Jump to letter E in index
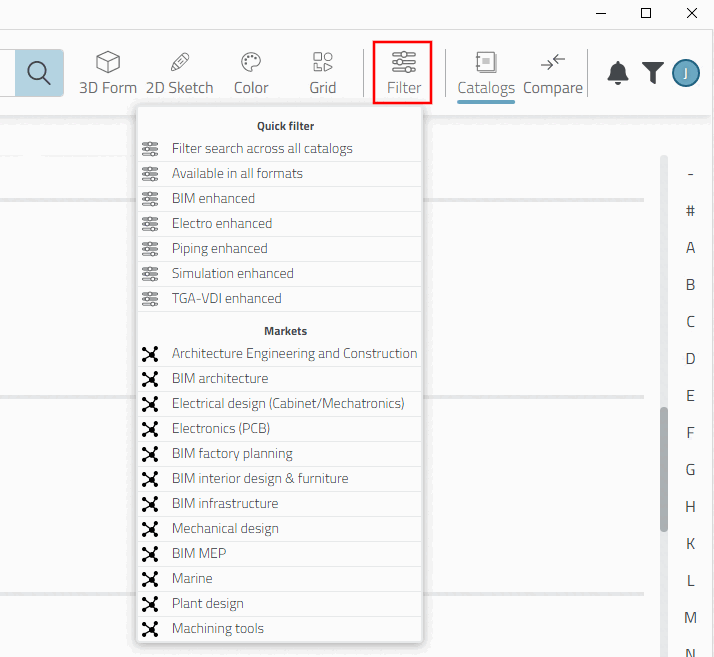This screenshot has width=714, height=657. 690,396
